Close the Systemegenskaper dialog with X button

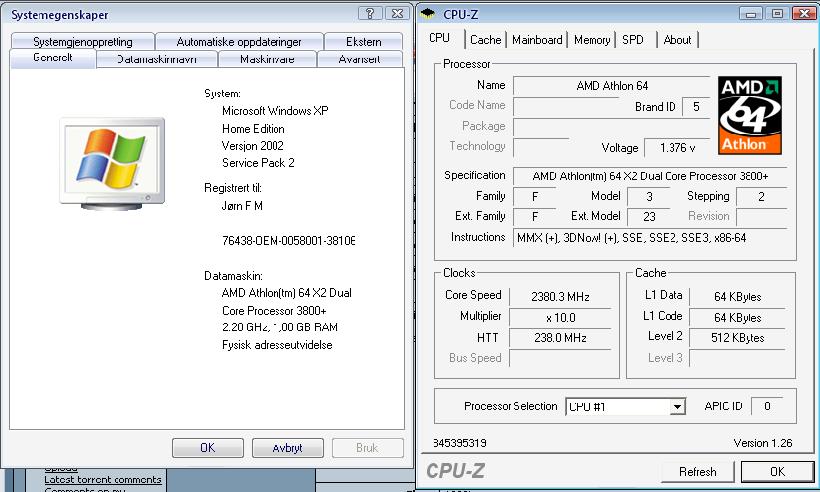397,14
